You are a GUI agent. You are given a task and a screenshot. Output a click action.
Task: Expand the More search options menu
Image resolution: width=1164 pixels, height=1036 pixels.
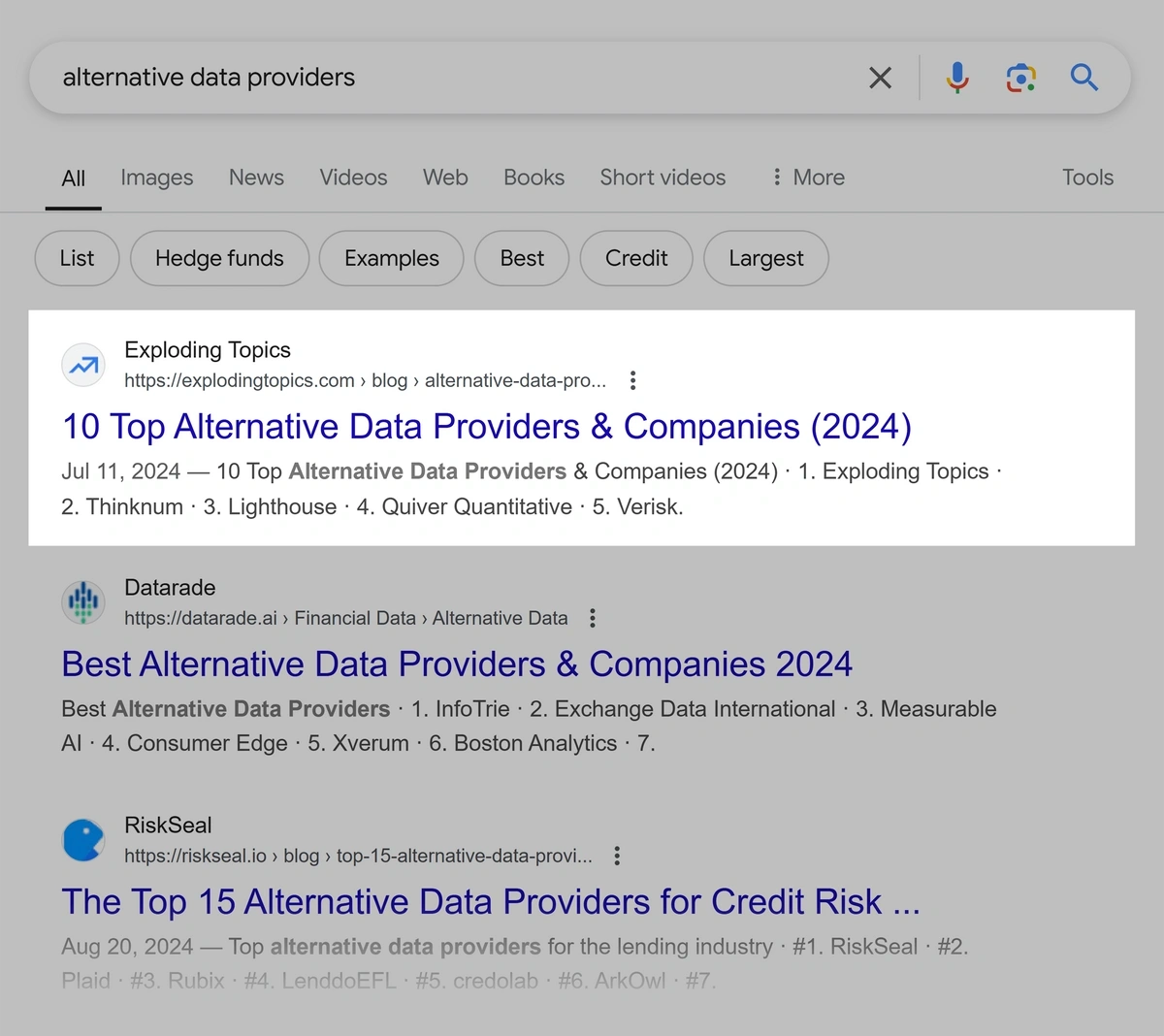click(x=808, y=178)
